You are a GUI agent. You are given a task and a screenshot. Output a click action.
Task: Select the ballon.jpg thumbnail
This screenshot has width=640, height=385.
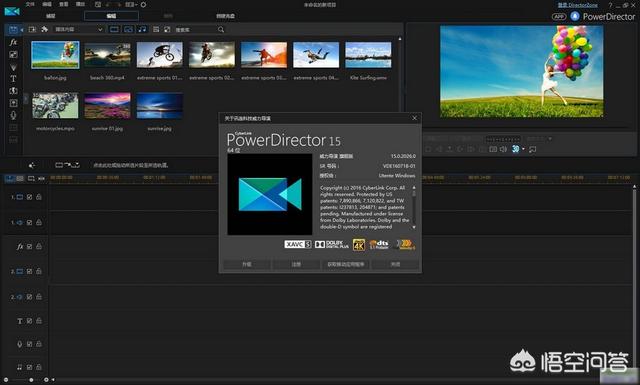coord(56,55)
